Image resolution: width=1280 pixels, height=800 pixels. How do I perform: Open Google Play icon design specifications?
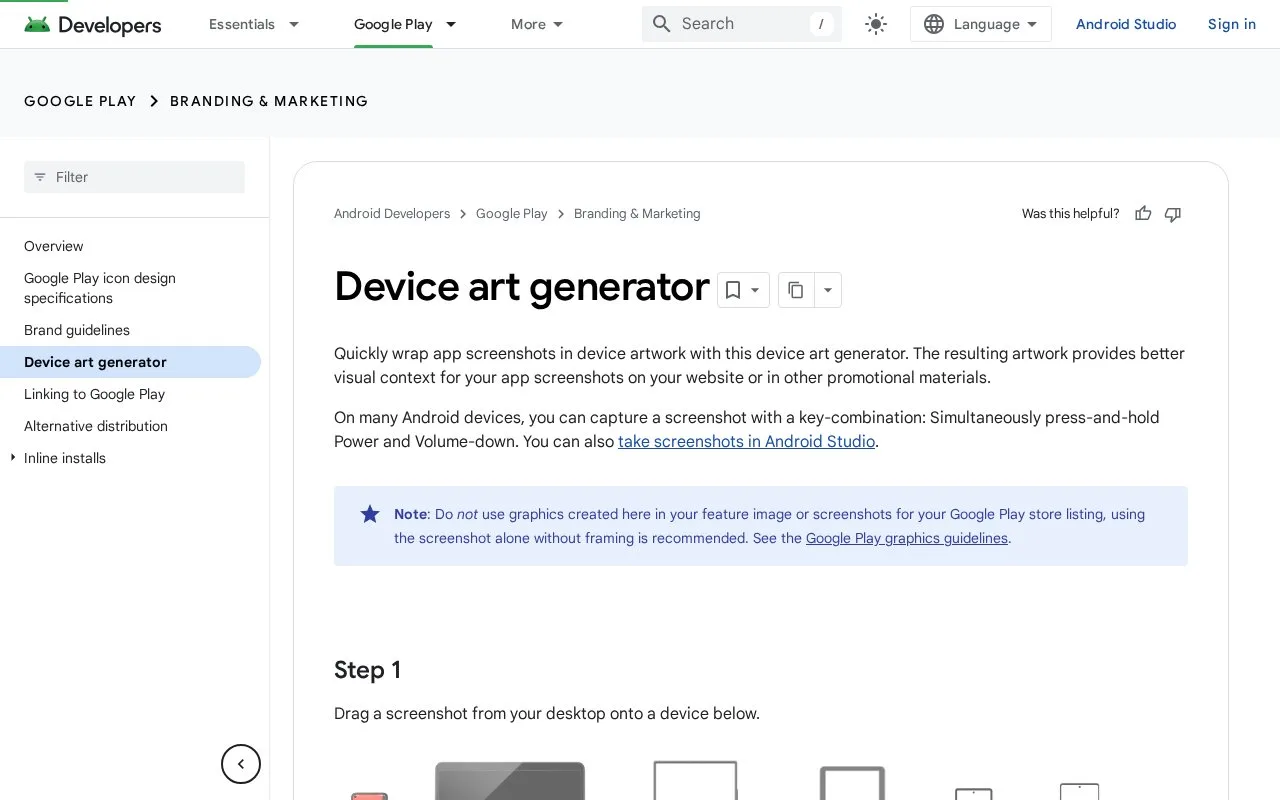click(100, 288)
